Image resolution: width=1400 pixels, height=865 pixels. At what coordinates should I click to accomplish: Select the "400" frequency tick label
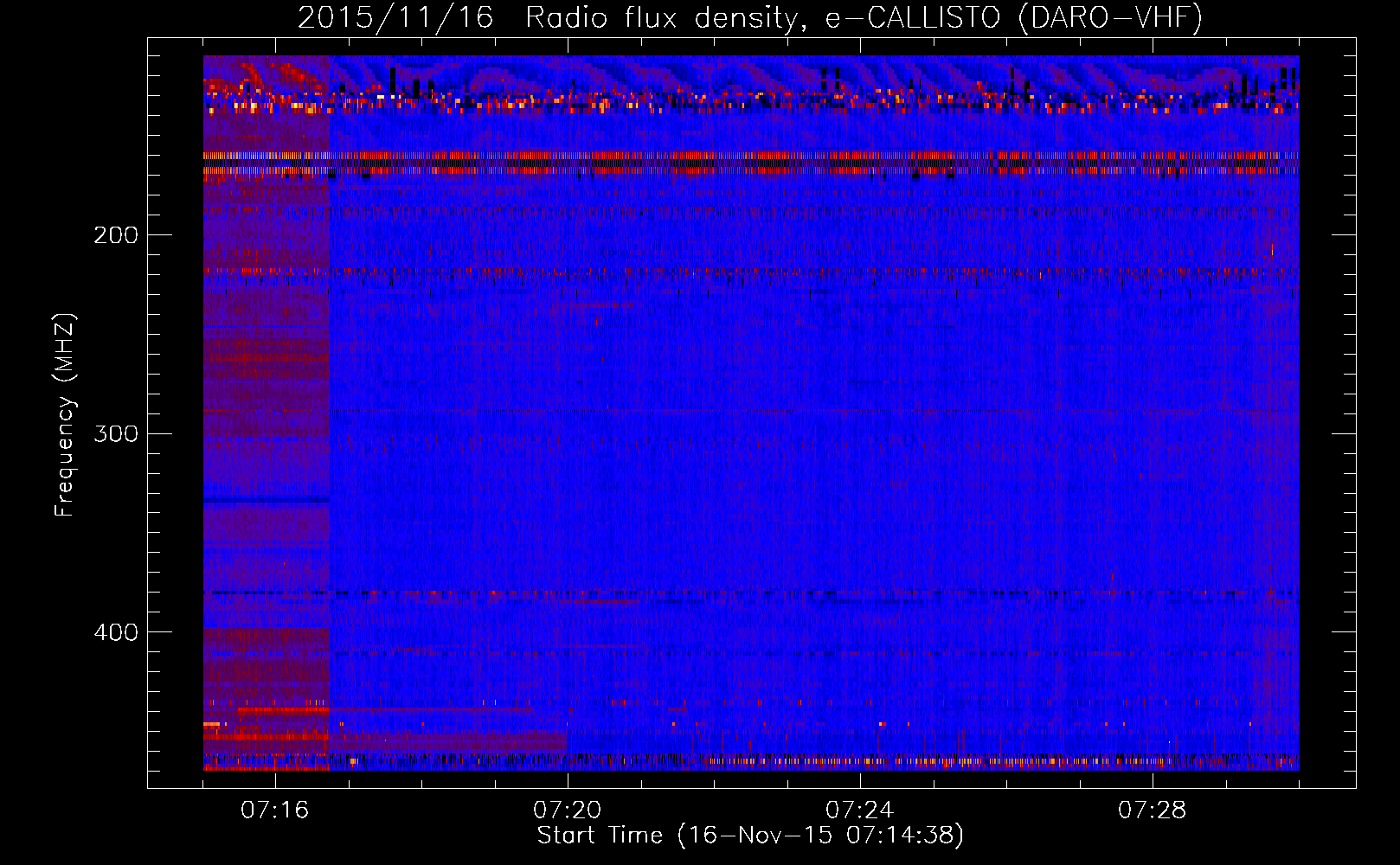116,632
